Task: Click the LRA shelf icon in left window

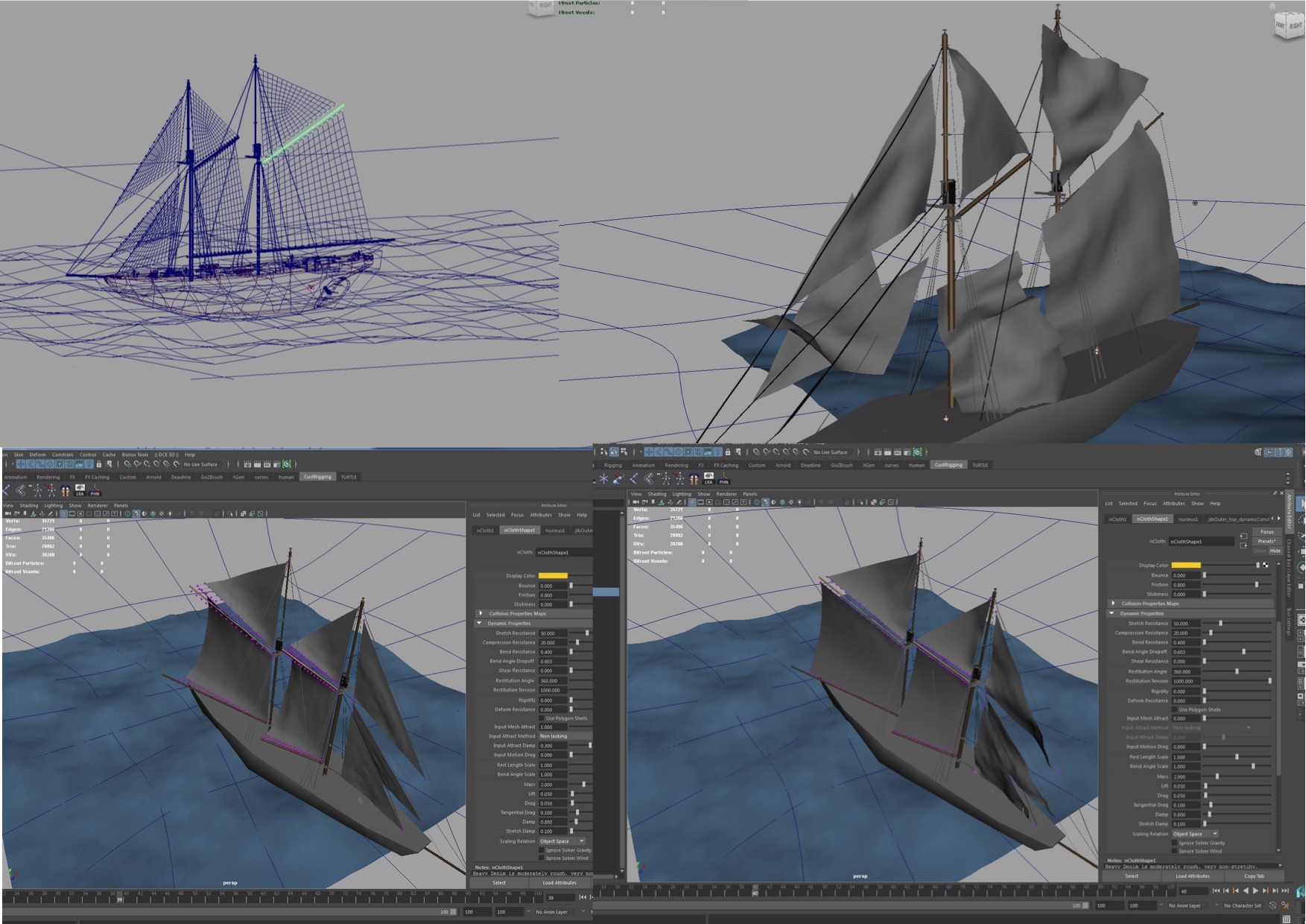Action: click(80, 490)
